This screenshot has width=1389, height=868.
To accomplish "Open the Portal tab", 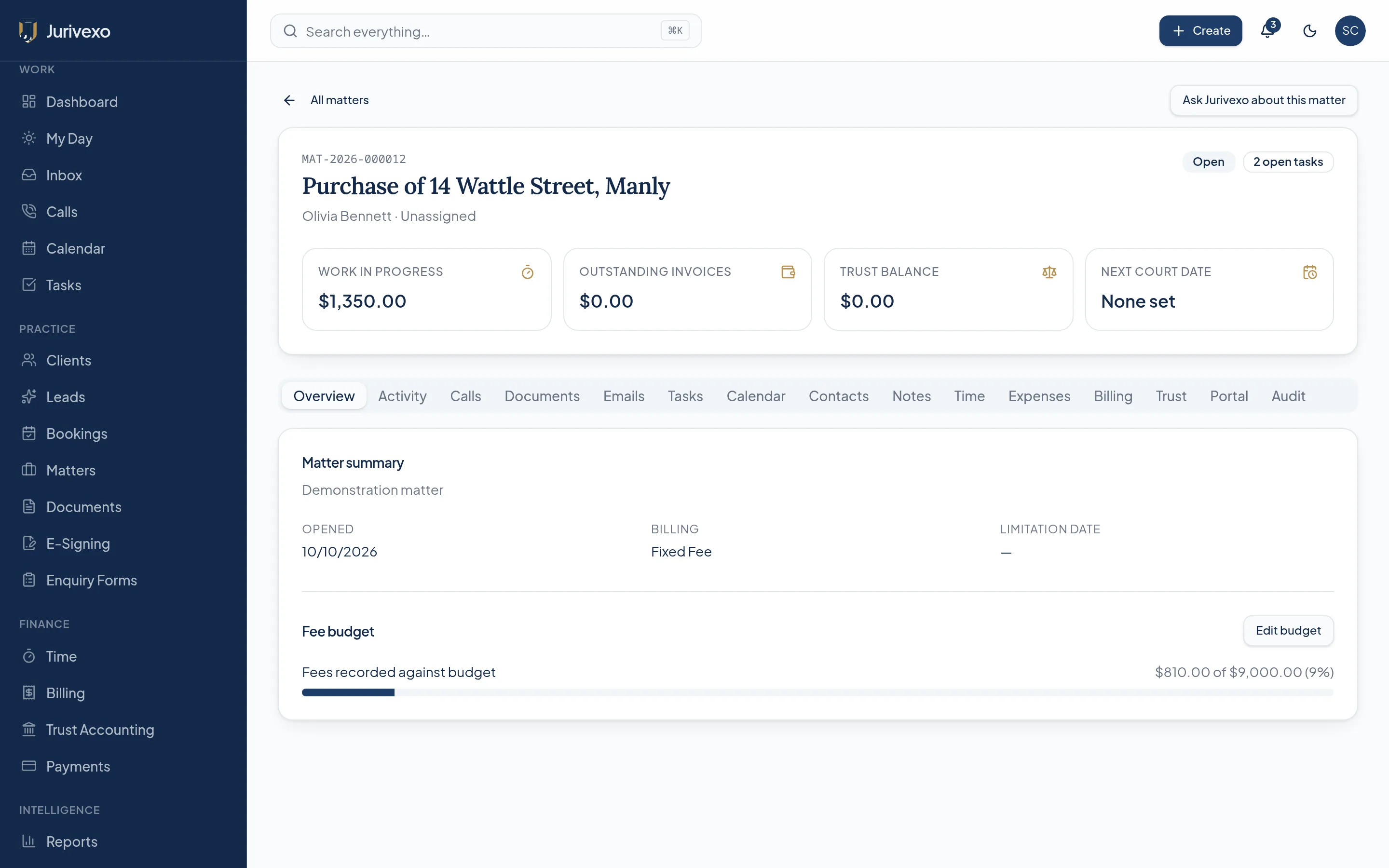I will pos(1229,396).
